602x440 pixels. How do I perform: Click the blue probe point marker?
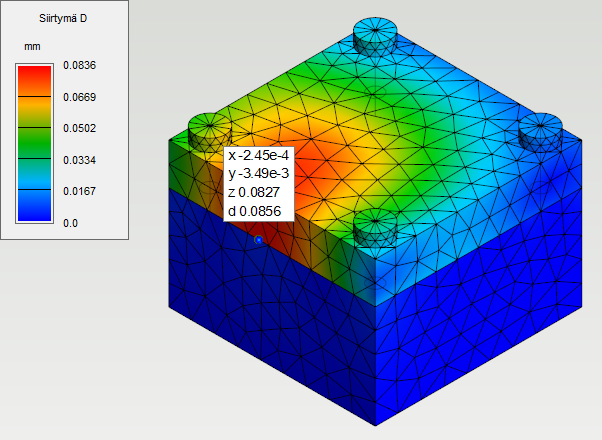(x=259, y=241)
